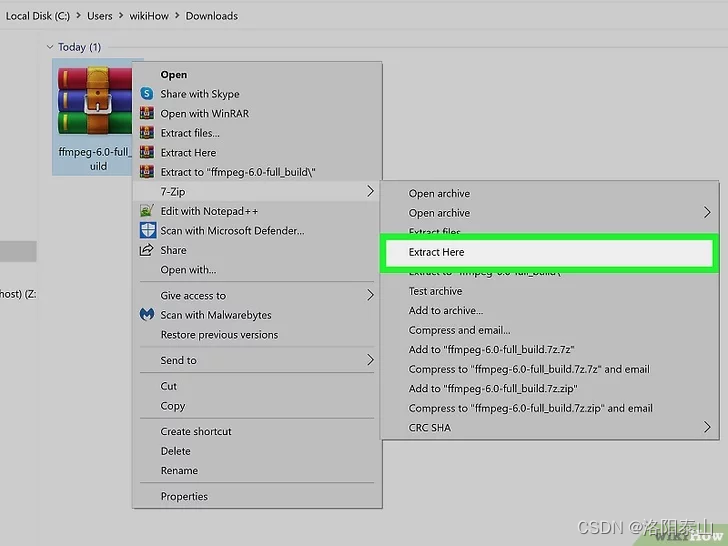Choose the Share menu entry
Screen dimensions: 728x546
[x=257, y=250]
